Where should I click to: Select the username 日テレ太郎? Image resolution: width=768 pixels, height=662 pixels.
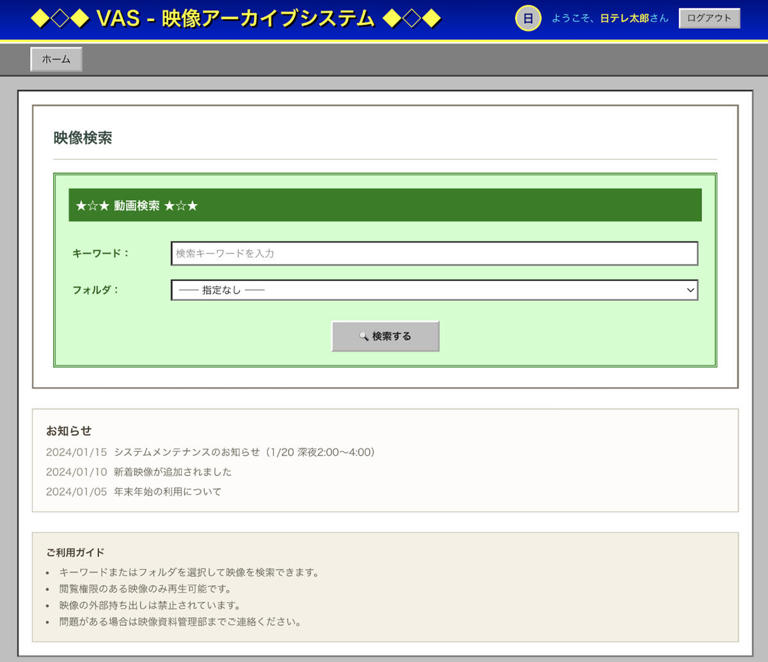pyautogui.click(x=624, y=18)
